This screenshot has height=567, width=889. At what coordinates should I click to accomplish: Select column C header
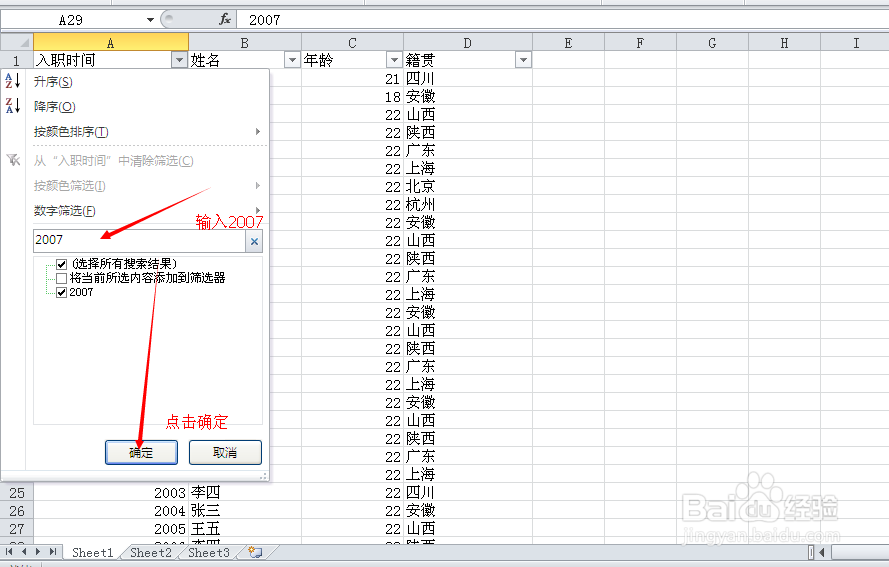352,43
